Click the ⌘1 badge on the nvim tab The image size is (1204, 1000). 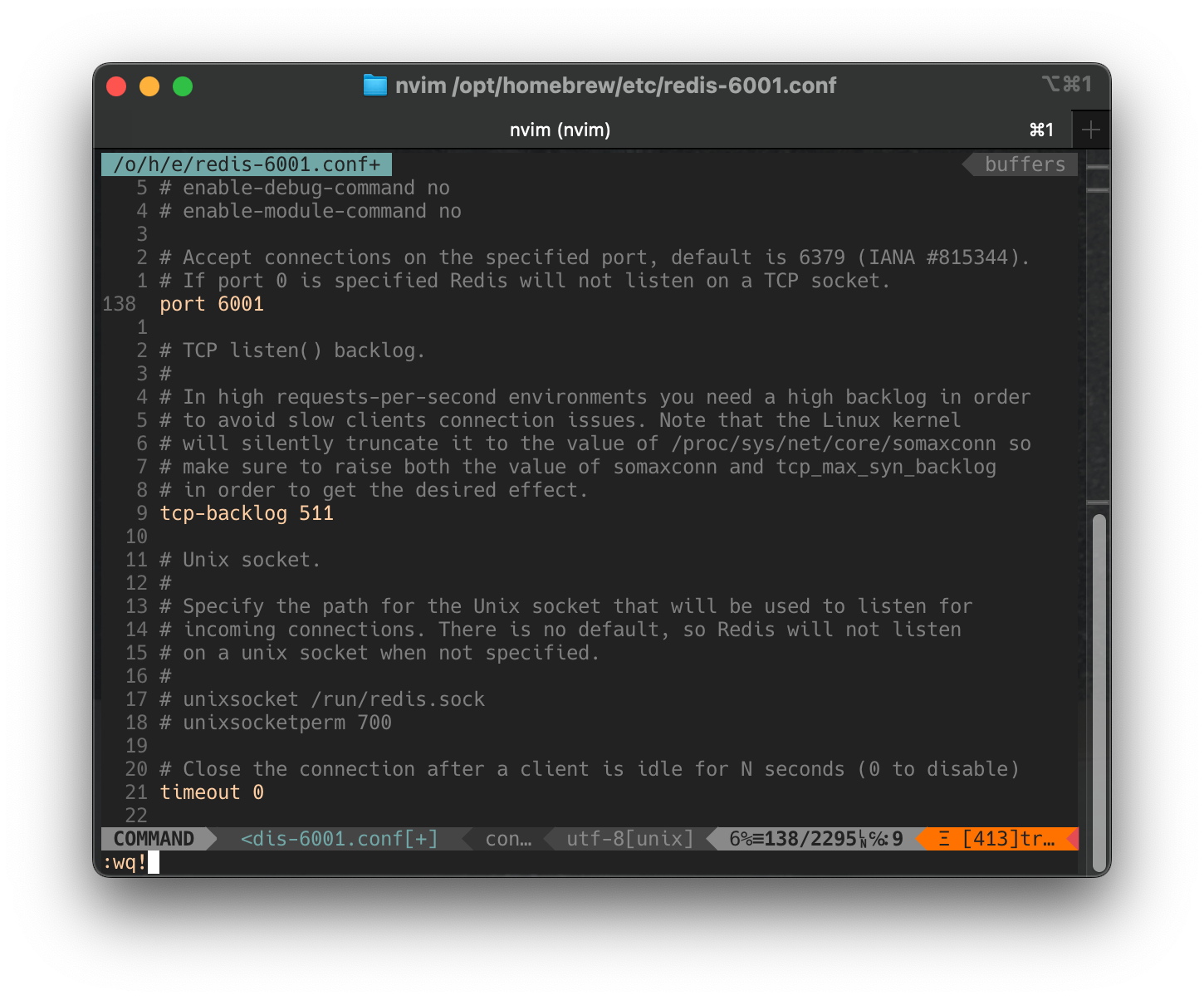pos(1041,130)
